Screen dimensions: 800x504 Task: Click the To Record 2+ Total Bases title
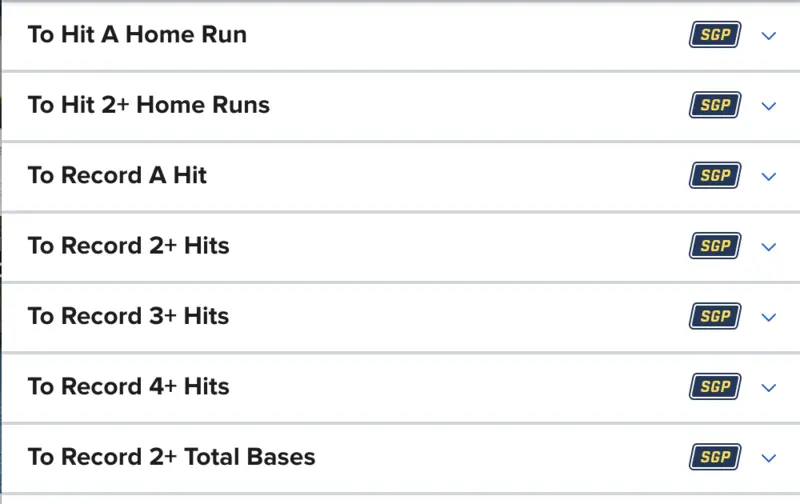coord(172,458)
